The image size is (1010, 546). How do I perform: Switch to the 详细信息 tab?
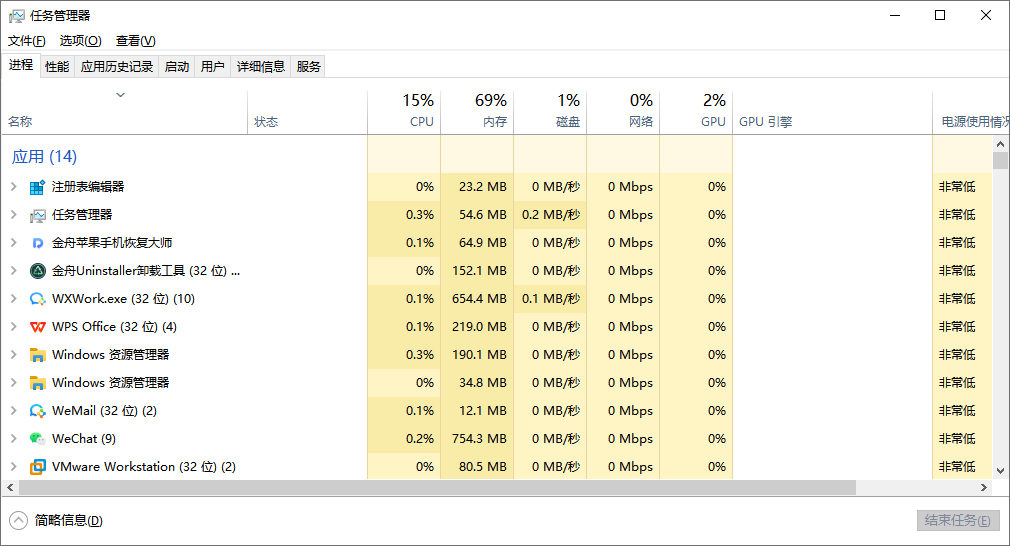(x=261, y=66)
